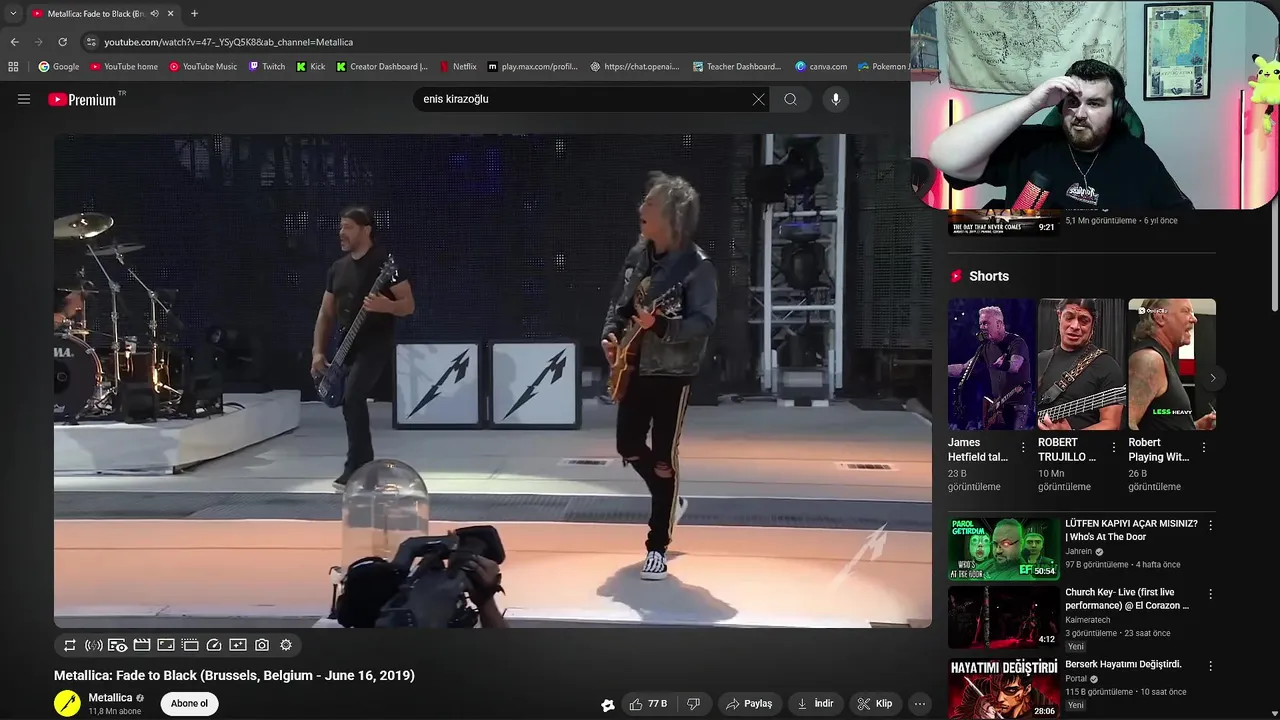
Task: Open the ROBERT TRUJILLO short thumbnail
Action: point(1082,364)
